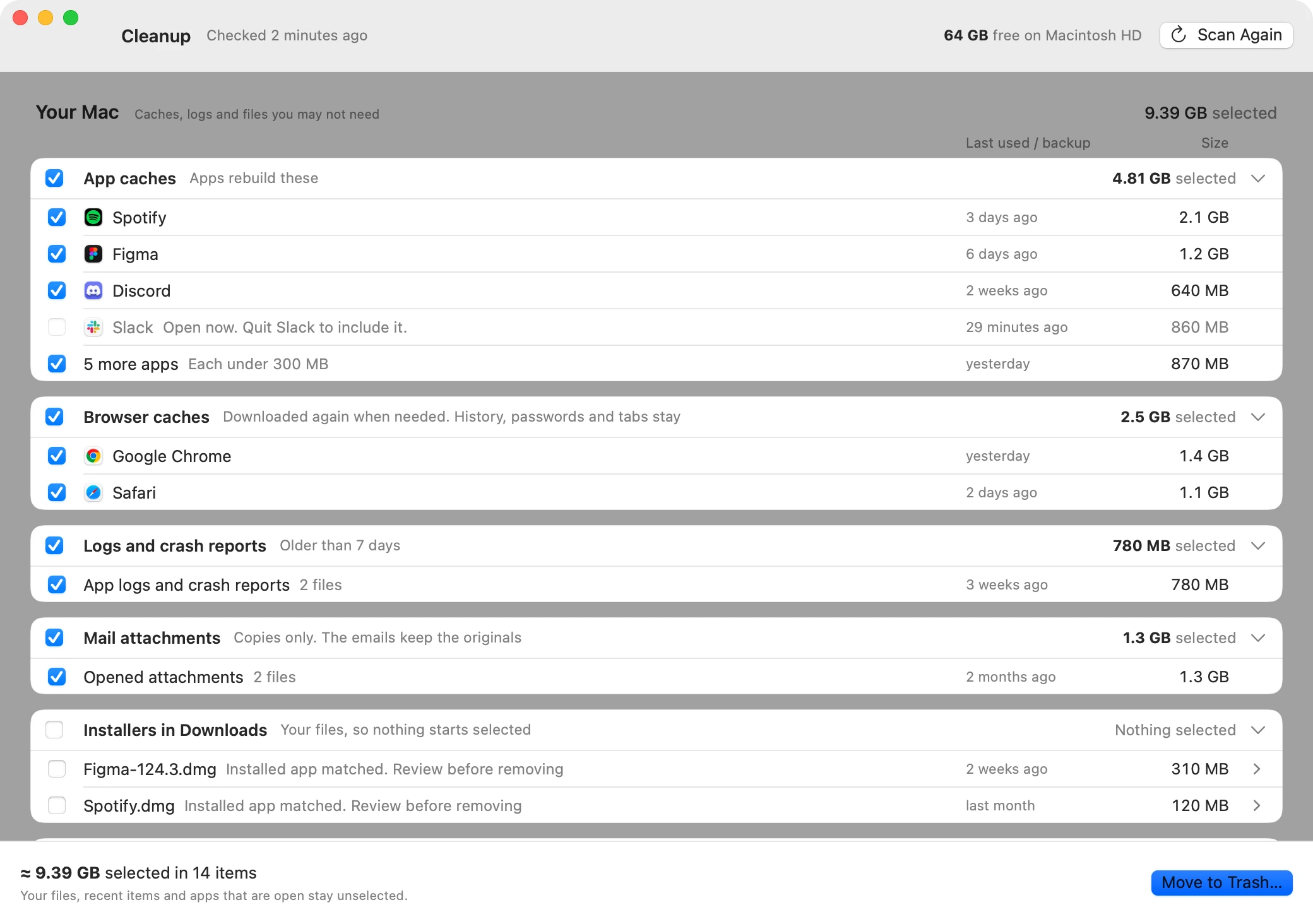This screenshot has height=924, width=1313.
Task: Click Move to Trash button
Action: point(1221,883)
